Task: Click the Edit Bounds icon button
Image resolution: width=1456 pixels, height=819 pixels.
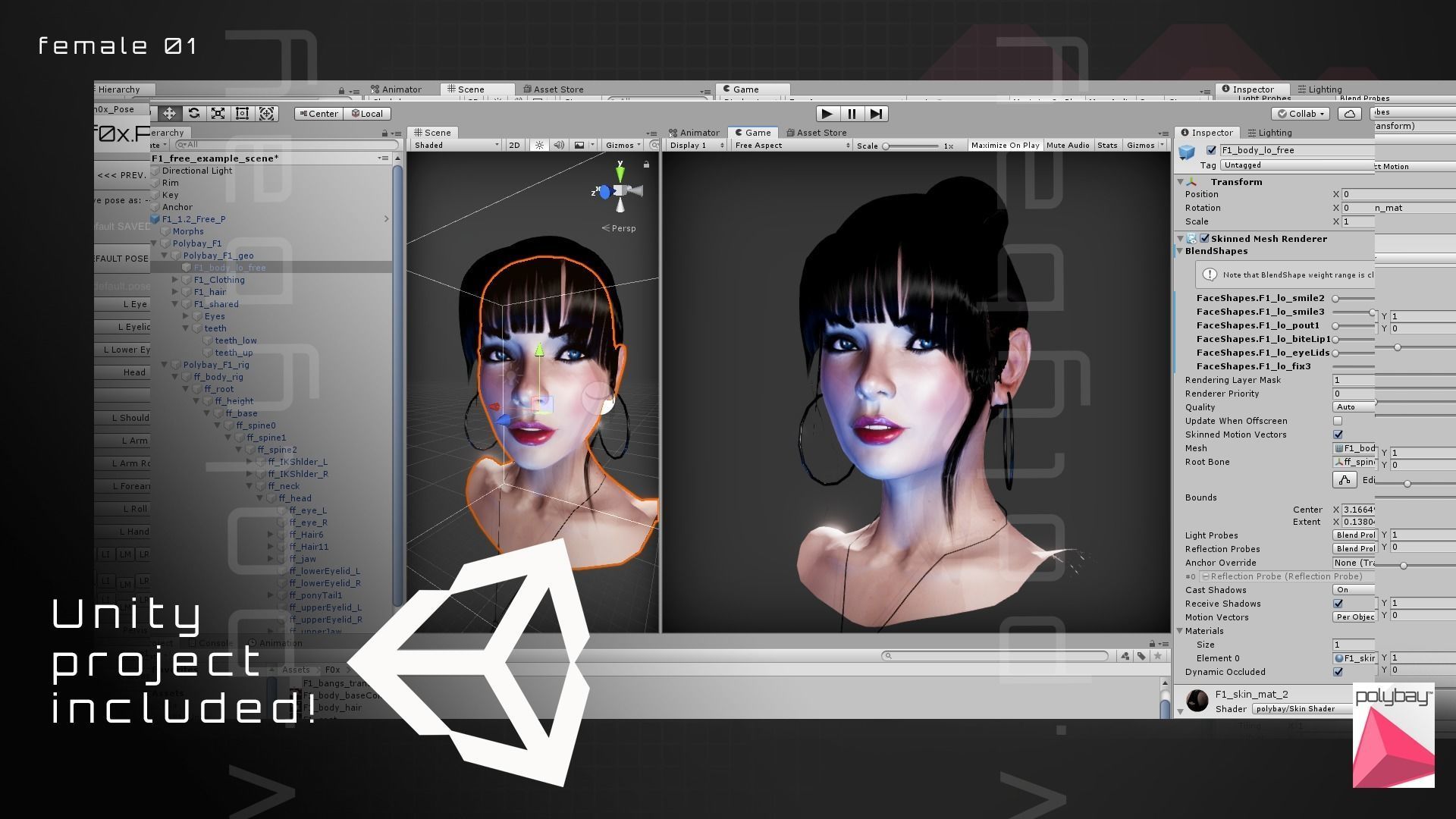Action: tap(1345, 480)
